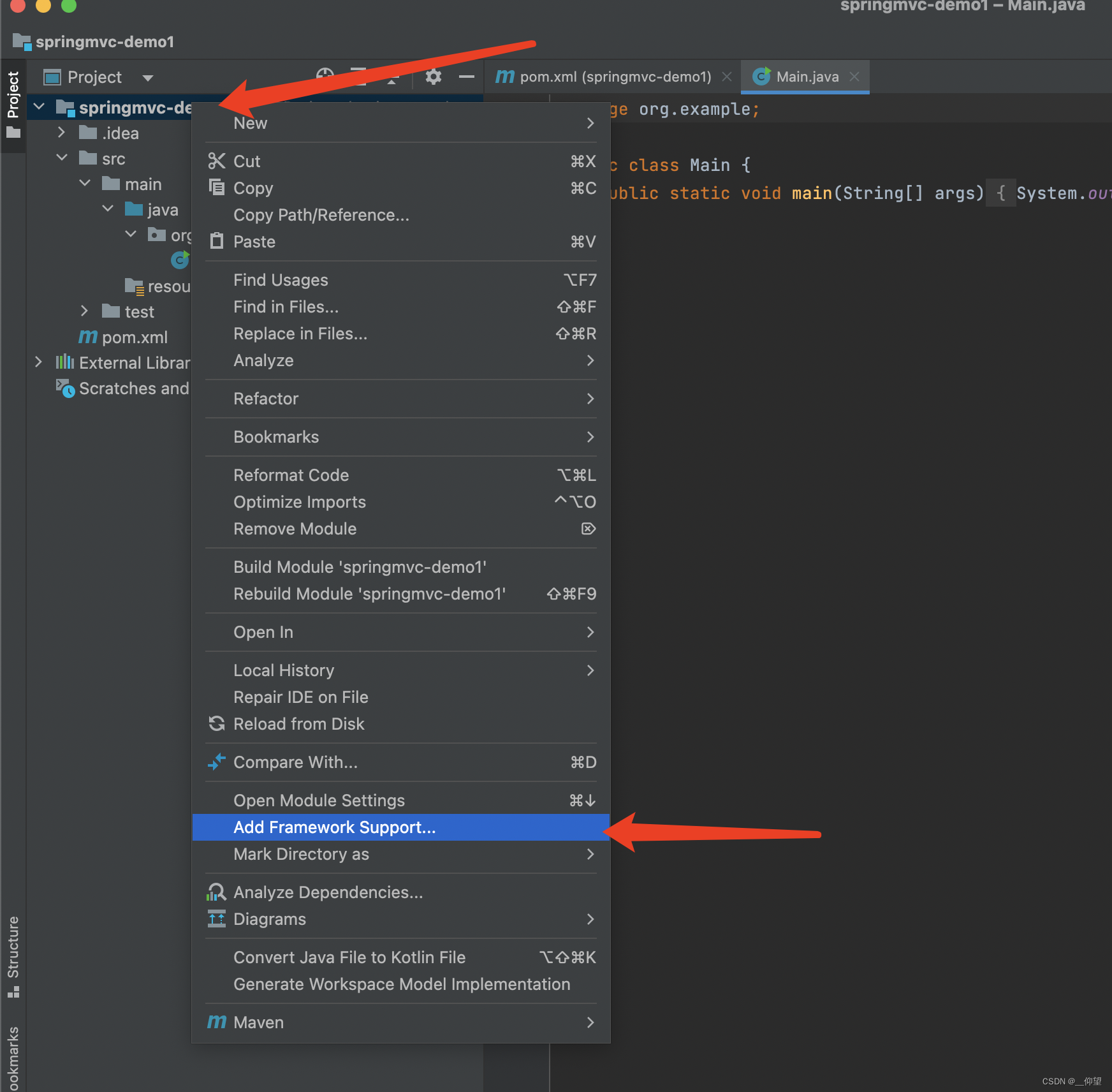
Task: Select Mark Directory as
Action: 401,854
